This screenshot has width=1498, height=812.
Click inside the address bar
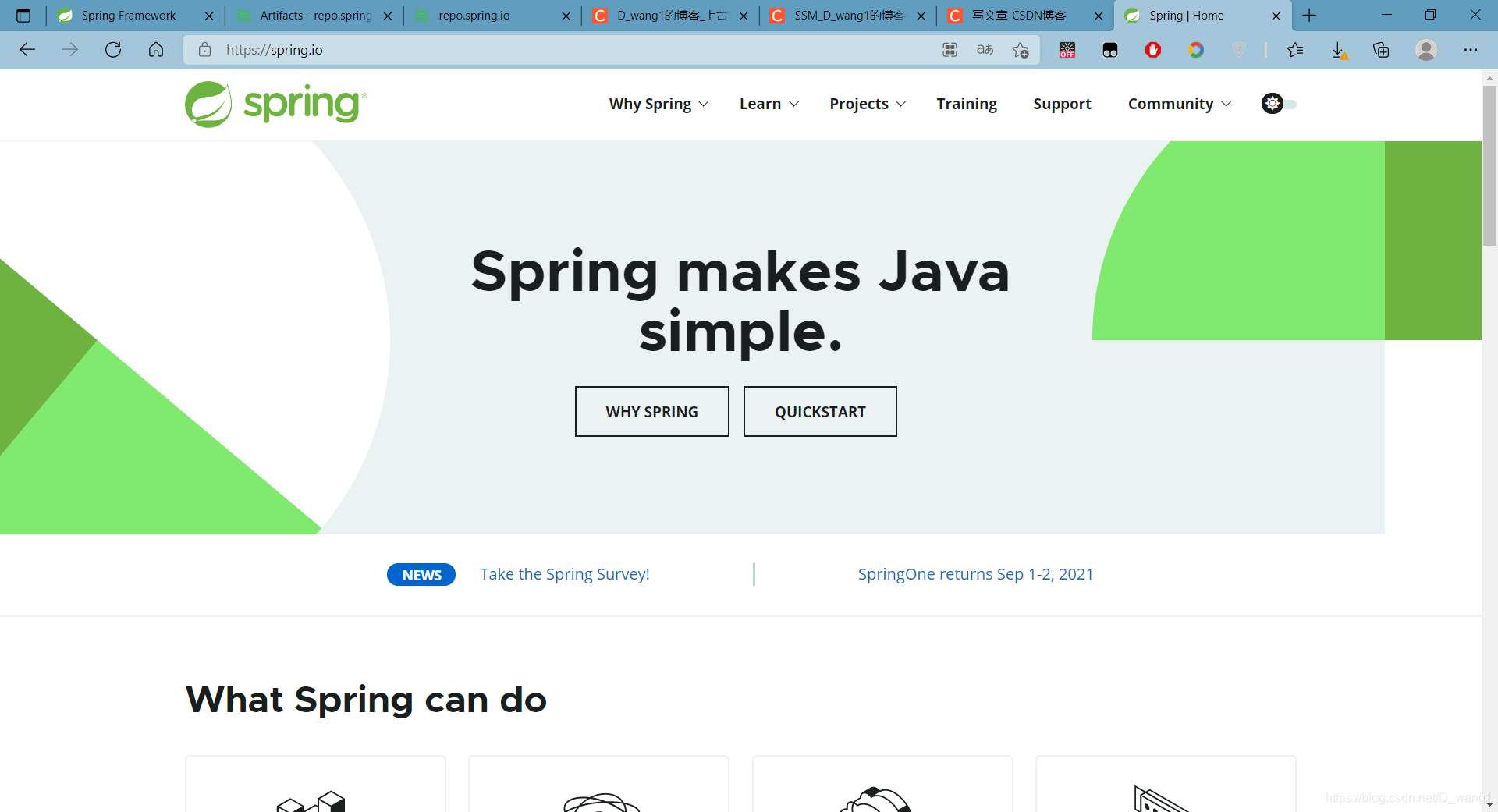tap(468, 49)
